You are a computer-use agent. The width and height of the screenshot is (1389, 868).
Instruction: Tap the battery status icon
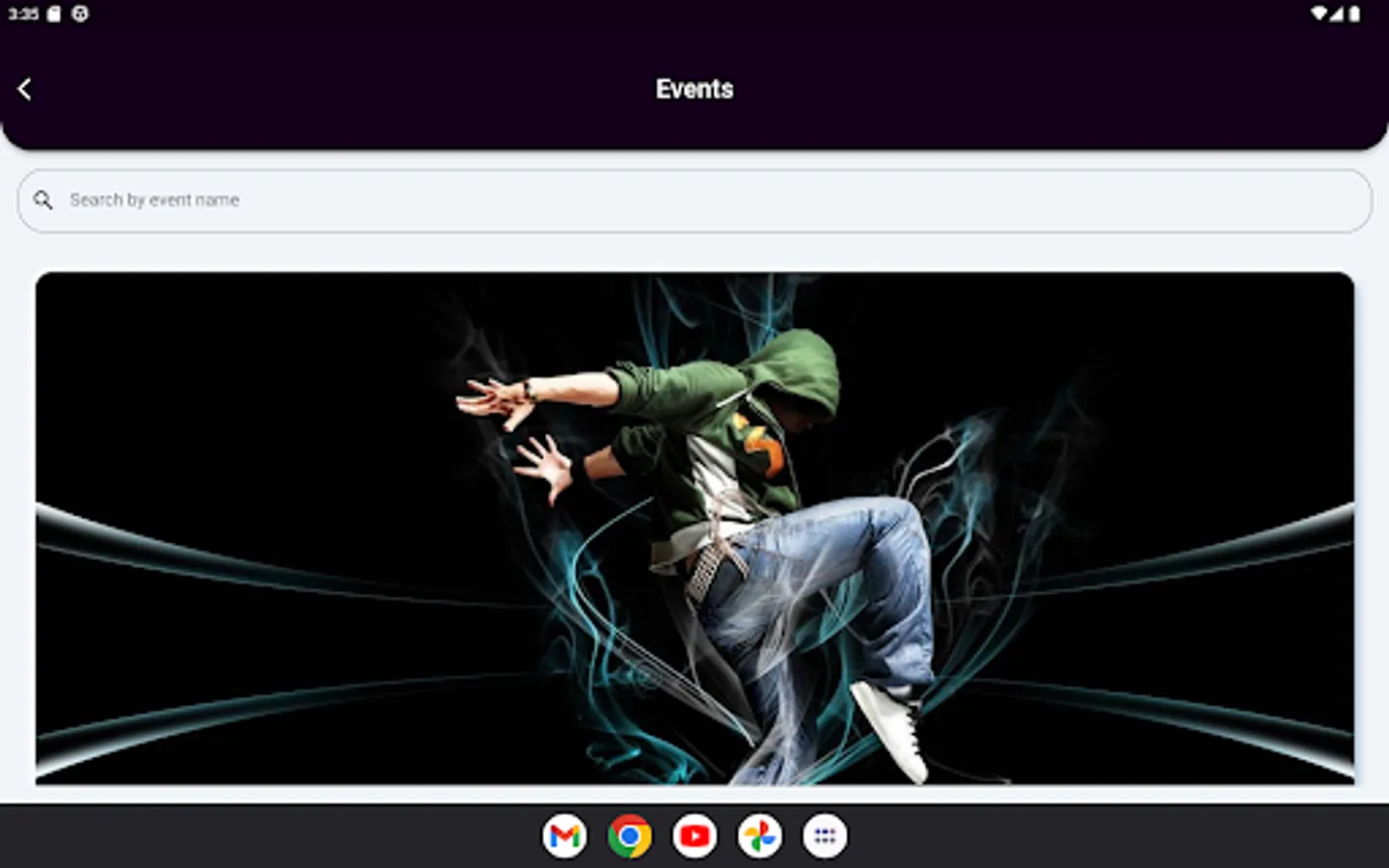[x=1354, y=14]
